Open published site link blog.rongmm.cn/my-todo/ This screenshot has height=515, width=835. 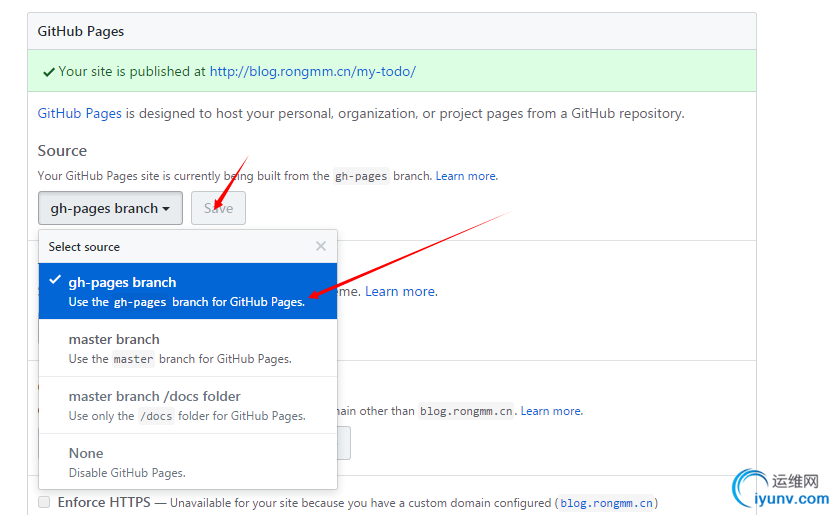coord(313,71)
